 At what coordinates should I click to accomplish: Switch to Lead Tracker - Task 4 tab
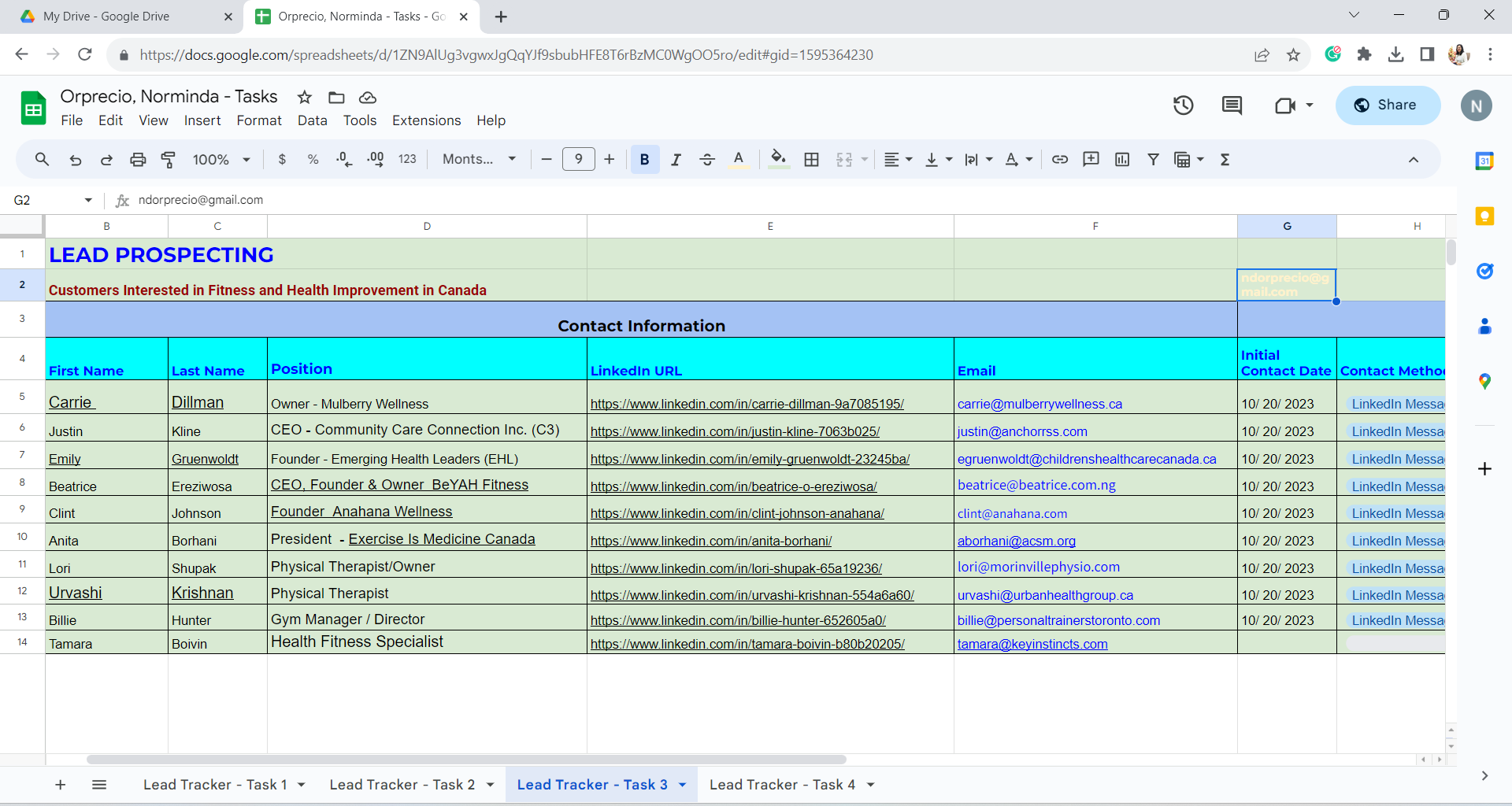point(781,785)
